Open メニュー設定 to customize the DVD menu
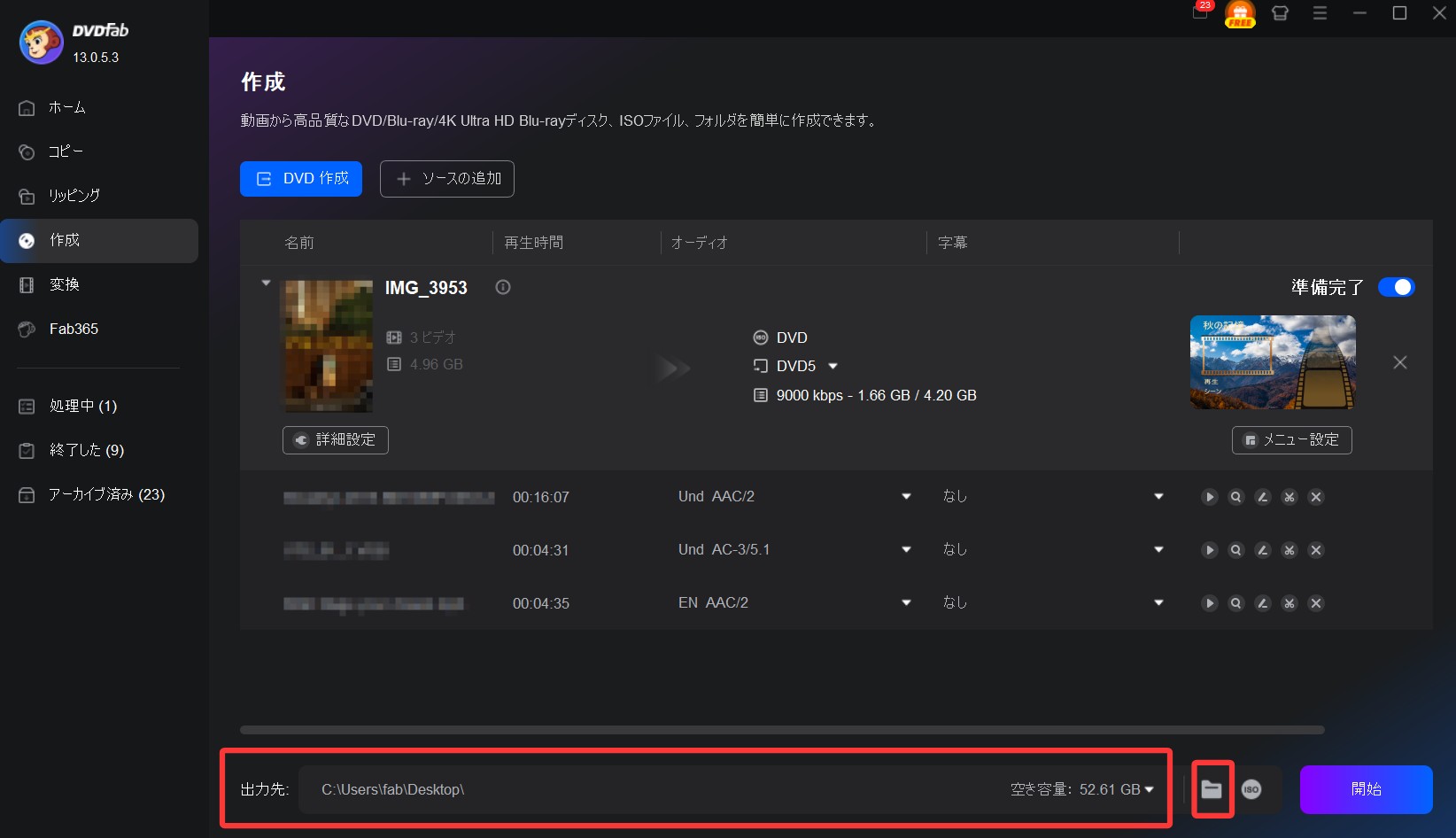Screen dimensions: 1456x838 (1291, 439)
